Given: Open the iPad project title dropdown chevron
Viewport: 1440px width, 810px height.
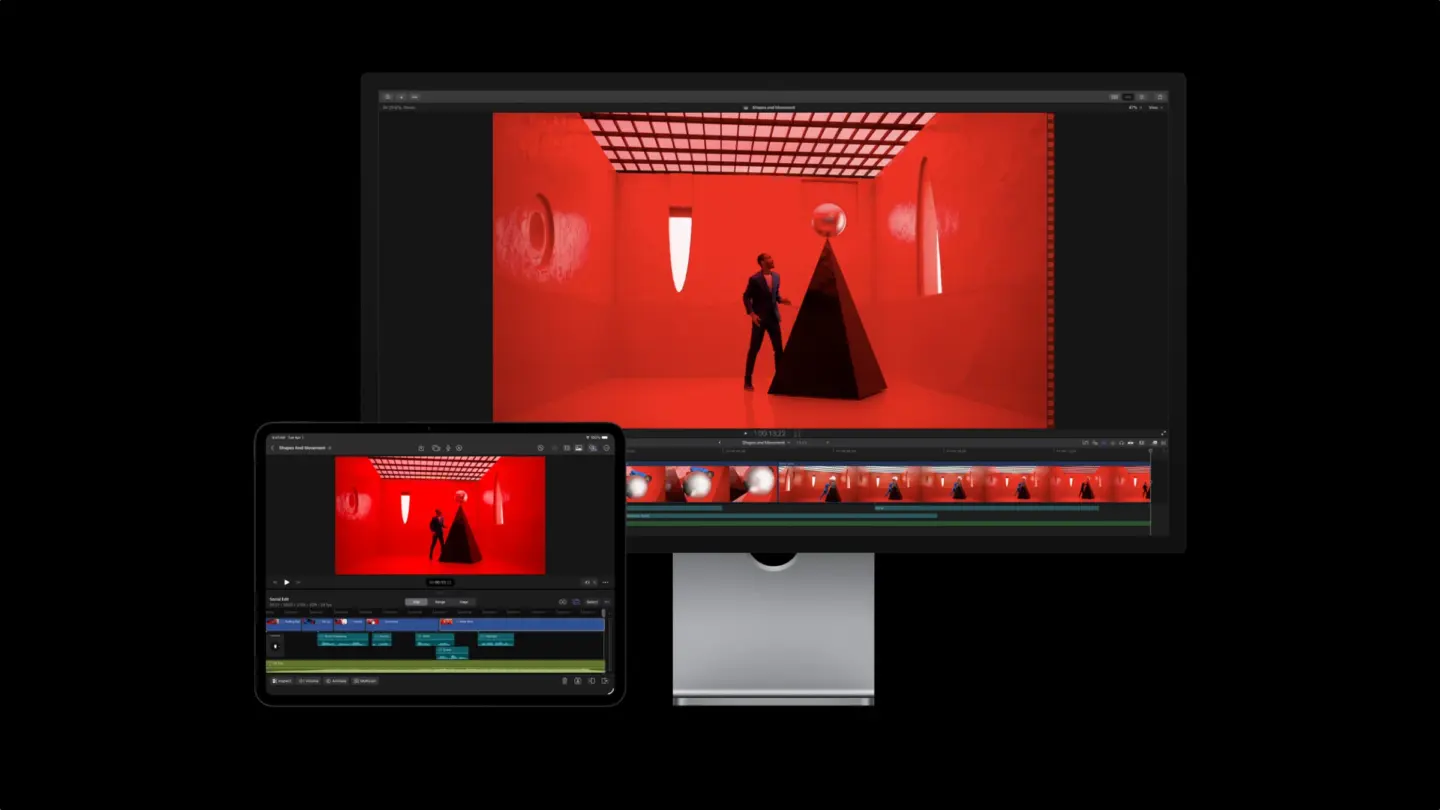Looking at the screenshot, I should 330,448.
